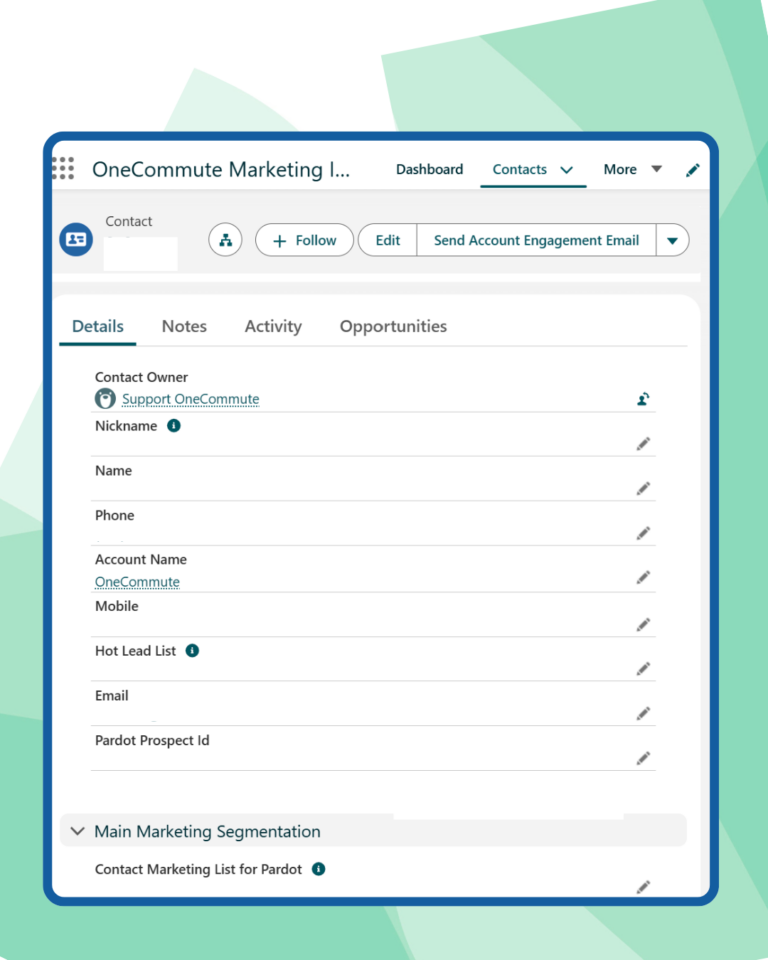Edit the Mobile field pencil
768x960 pixels.
(x=643, y=624)
